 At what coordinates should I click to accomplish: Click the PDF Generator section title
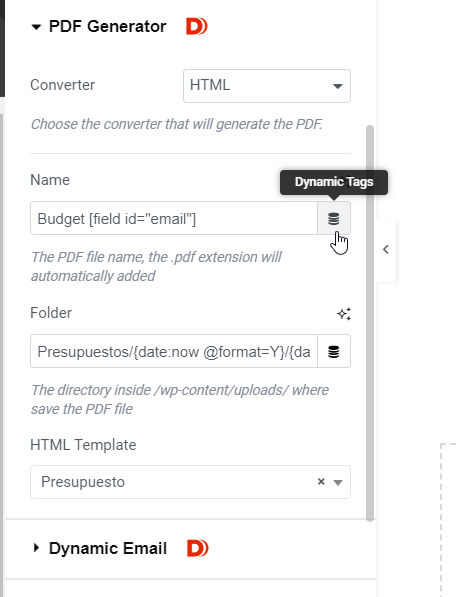pos(108,27)
